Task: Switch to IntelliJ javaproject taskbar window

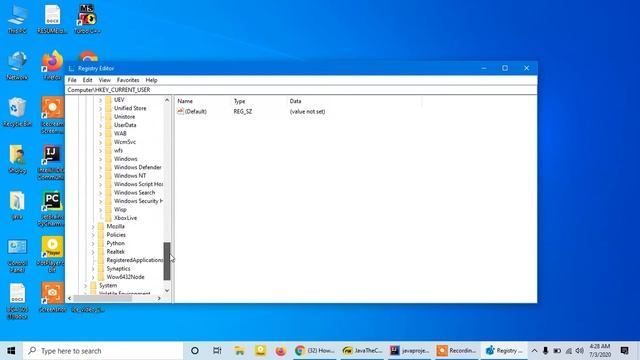Action: [x=409, y=351]
